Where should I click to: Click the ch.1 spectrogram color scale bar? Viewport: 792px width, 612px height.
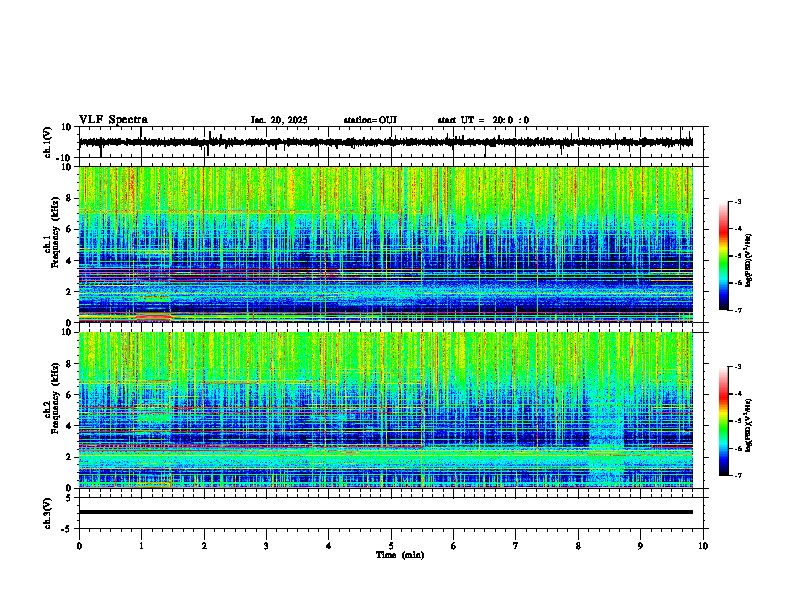click(x=724, y=256)
